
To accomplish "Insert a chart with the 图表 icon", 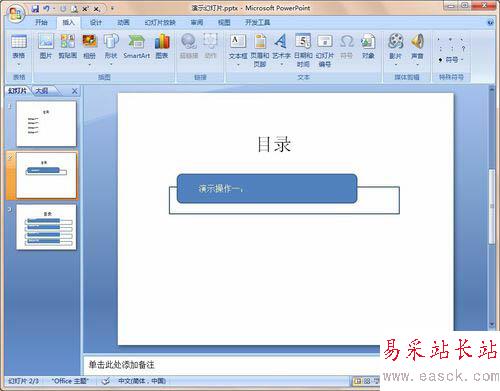I will [x=162, y=46].
